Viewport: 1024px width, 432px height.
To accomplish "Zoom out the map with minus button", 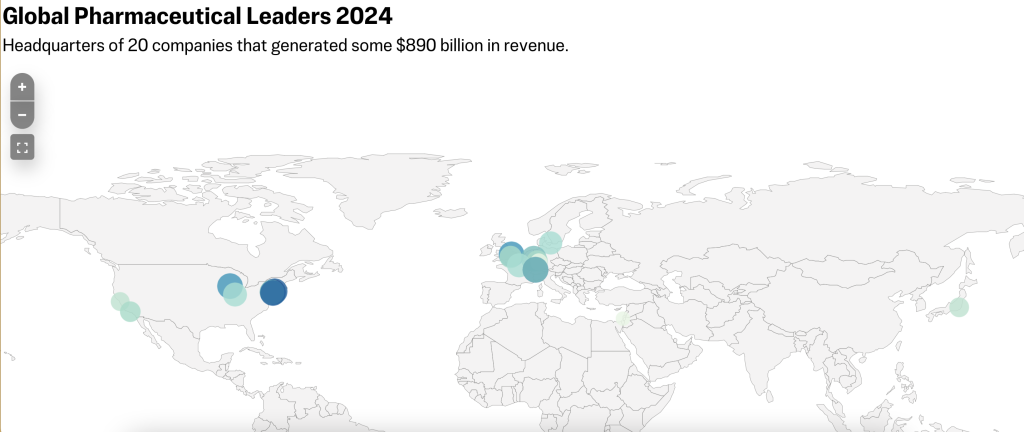I will (x=22, y=115).
